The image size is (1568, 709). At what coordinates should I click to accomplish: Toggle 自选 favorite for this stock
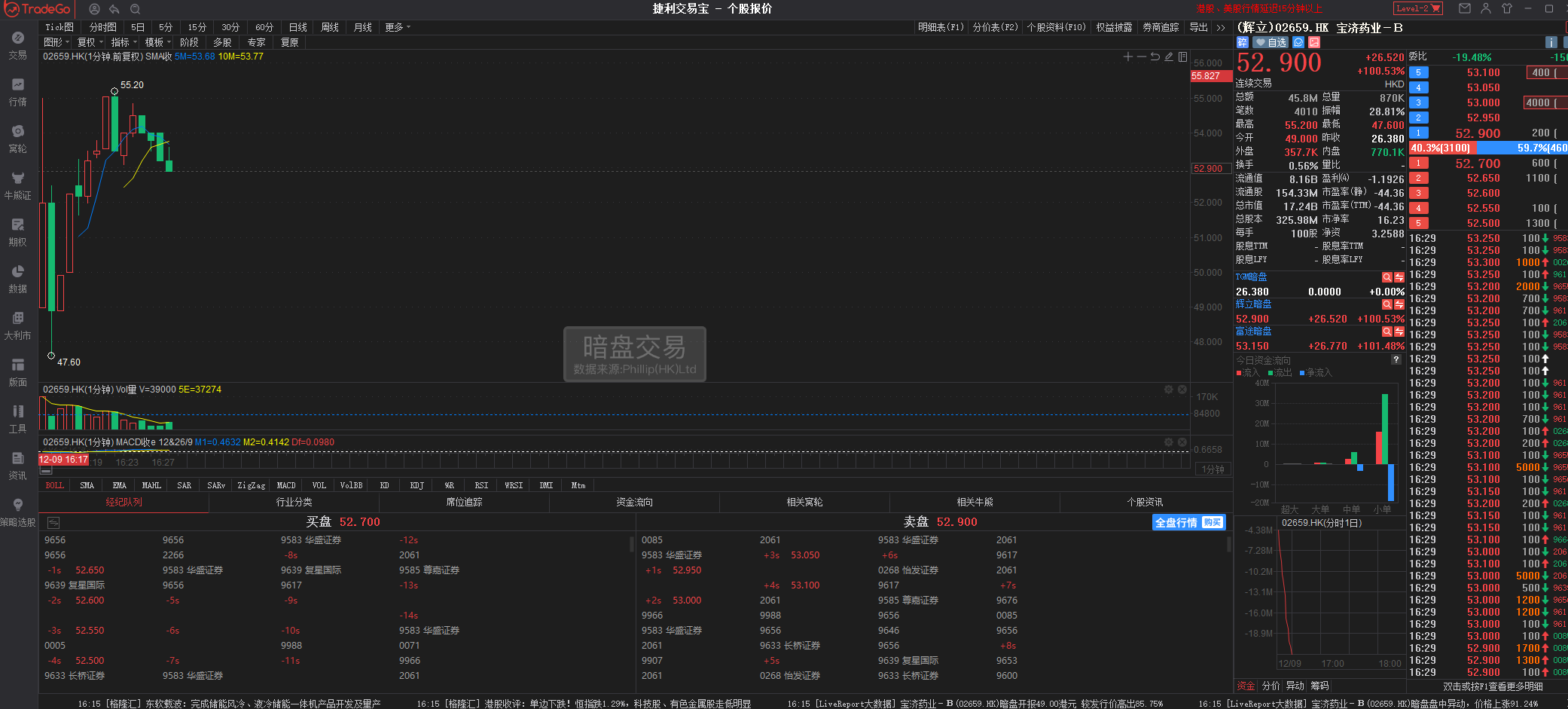[x=1271, y=42]
